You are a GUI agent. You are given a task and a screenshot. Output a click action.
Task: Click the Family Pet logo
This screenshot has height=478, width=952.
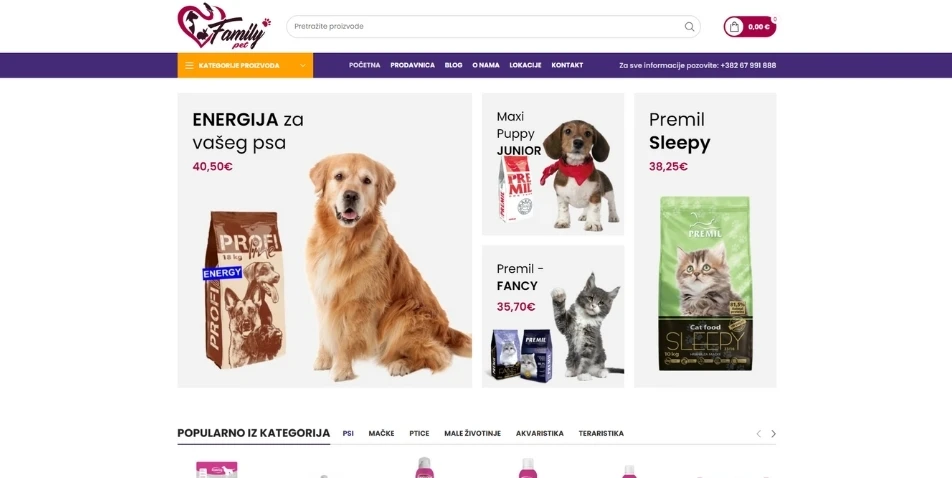pyautogui.click(x=224, y=26)
